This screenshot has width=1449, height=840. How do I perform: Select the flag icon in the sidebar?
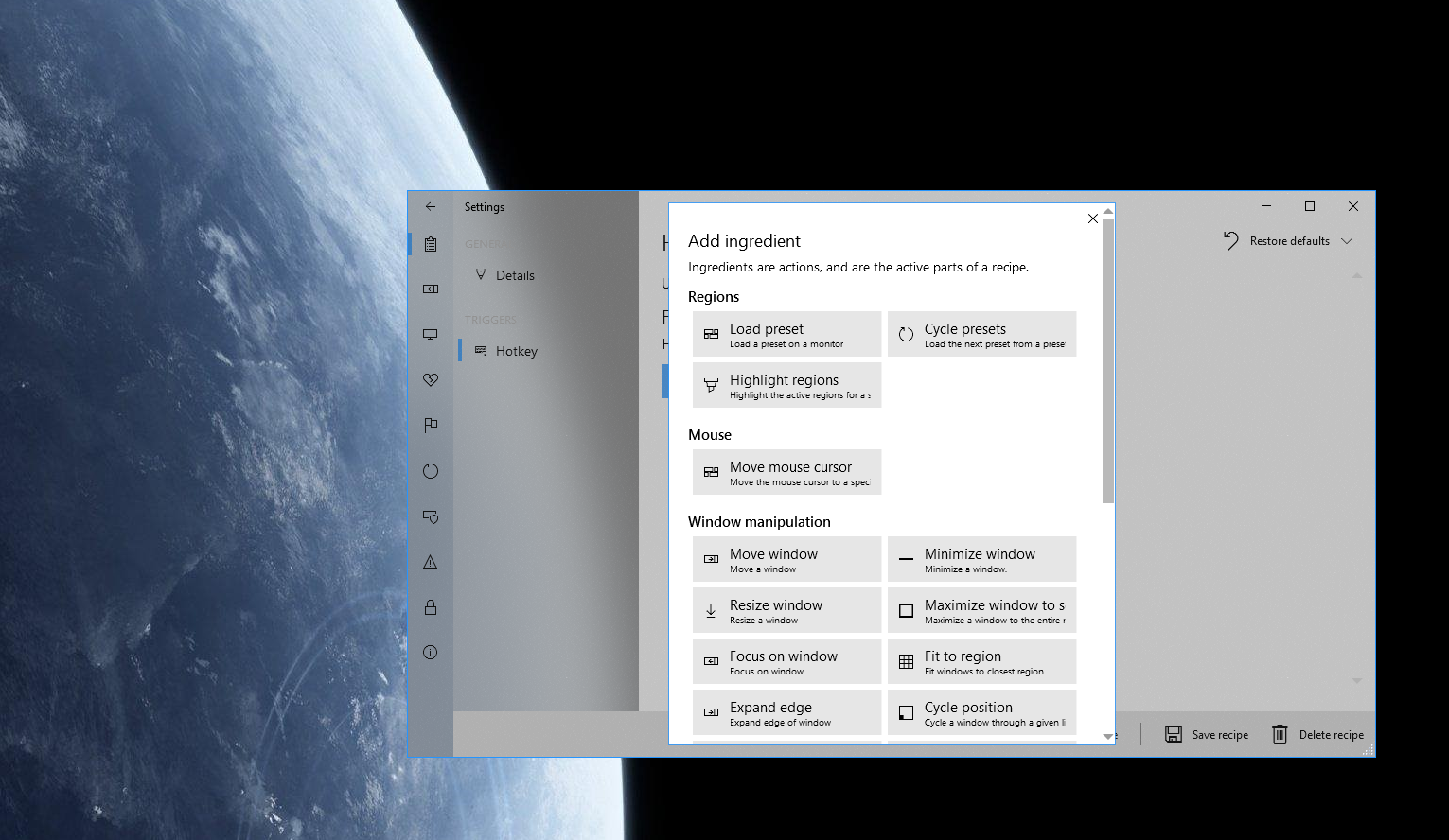(x=431, y=425)
